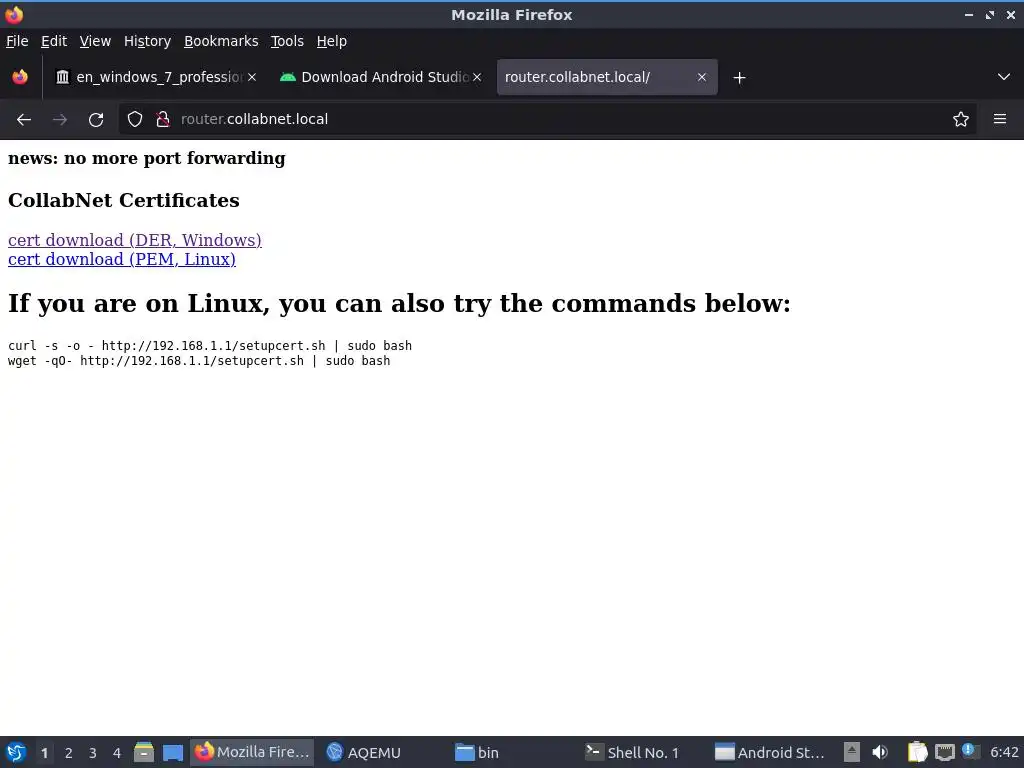Click the curl setupcert command text
The width and height of the screenshot is (1024, 768).
pyautogui.click(x=210, y=345)
